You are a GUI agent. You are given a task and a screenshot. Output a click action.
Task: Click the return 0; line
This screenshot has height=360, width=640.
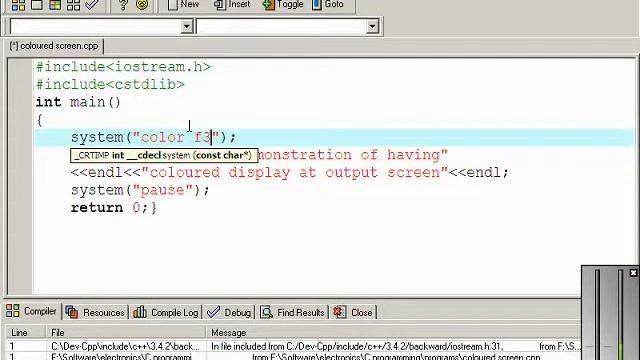click(113, 207)
